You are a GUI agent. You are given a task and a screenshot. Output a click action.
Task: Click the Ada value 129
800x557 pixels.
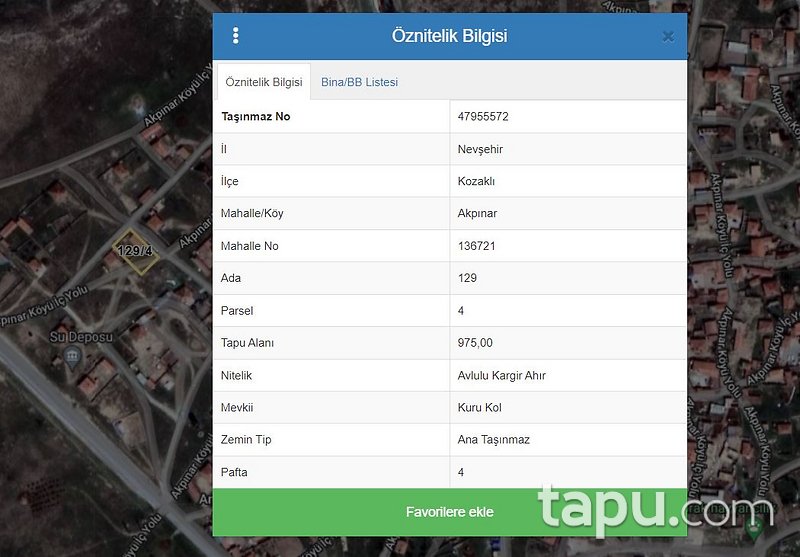[x=467, y=278]
